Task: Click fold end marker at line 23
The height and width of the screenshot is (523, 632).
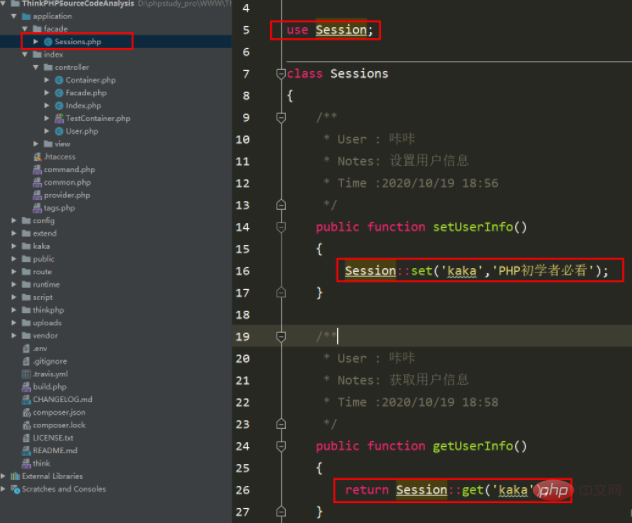Action: coord(281,423)
